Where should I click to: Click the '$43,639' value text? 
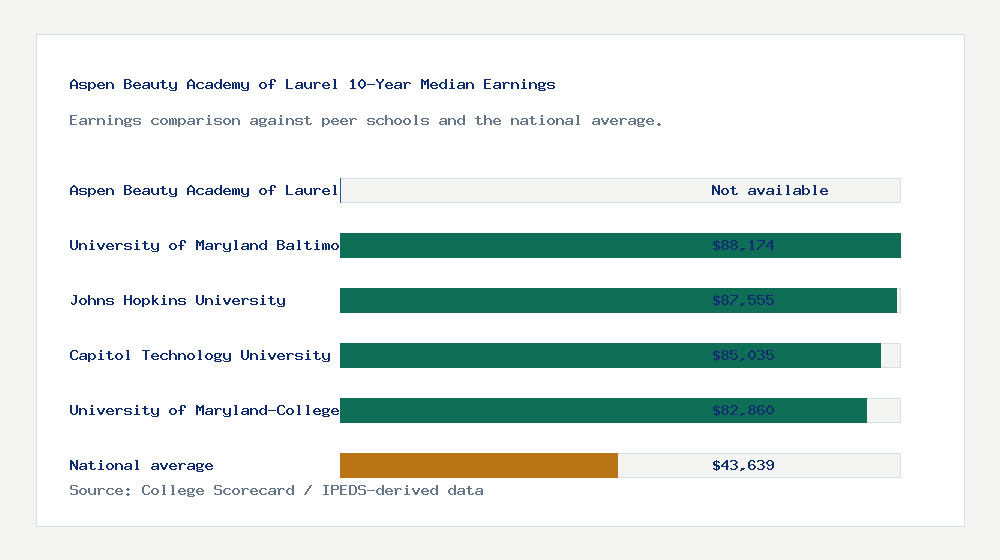point(743,466)
